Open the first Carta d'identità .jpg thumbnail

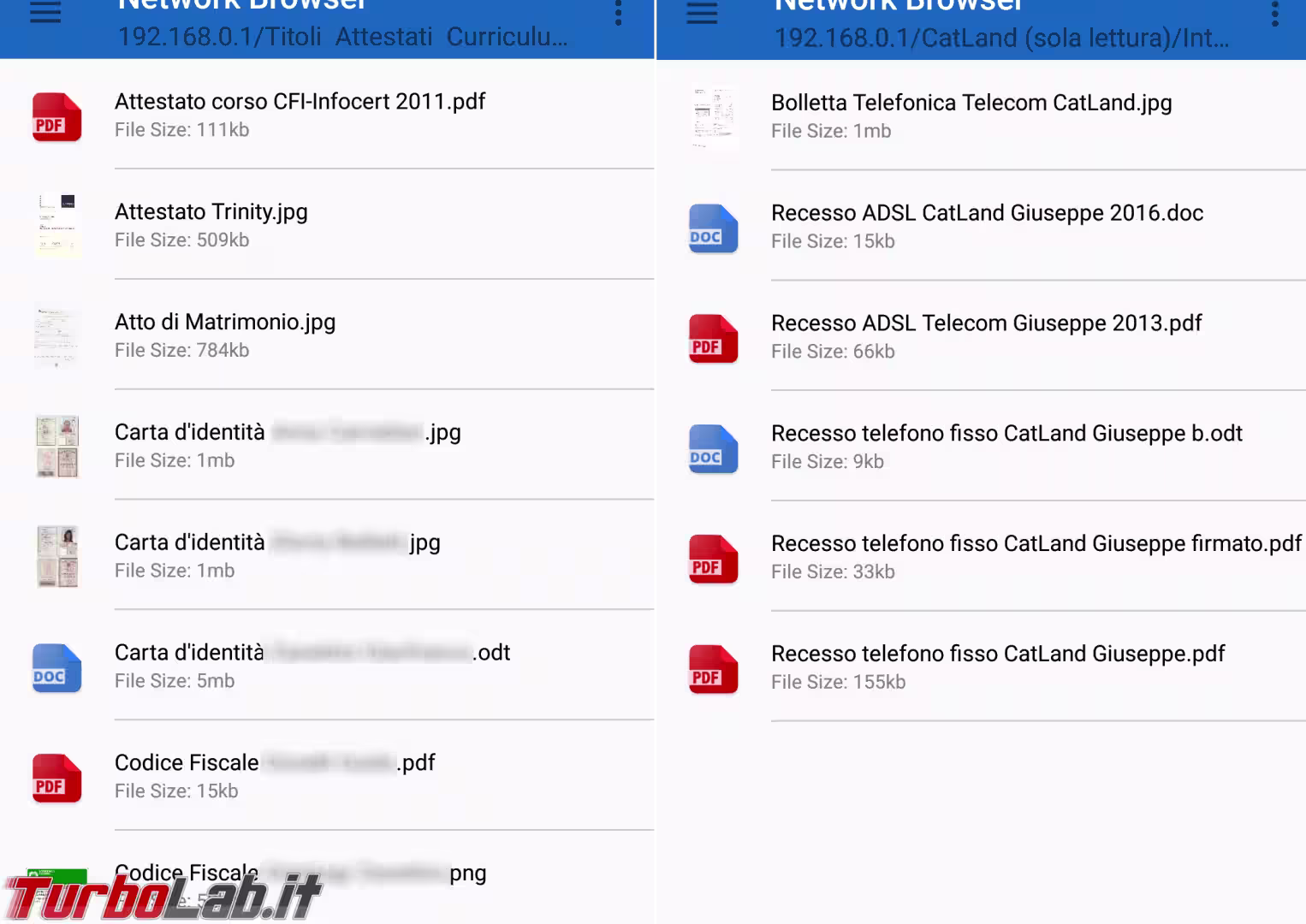[56, 447]
